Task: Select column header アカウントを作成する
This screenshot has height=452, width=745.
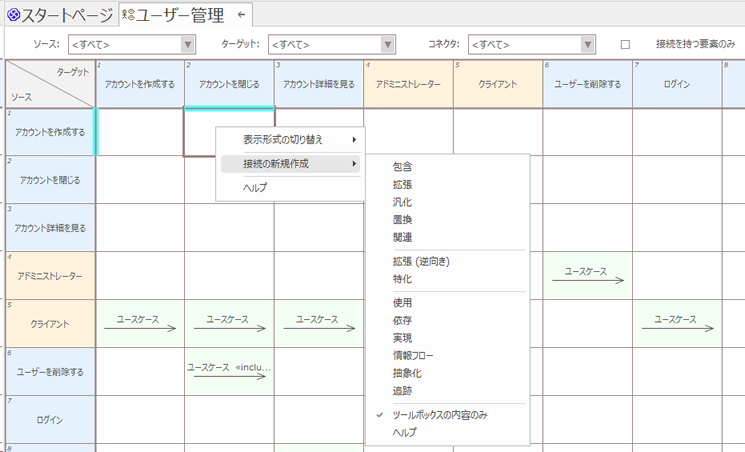Action: point(140,84)
